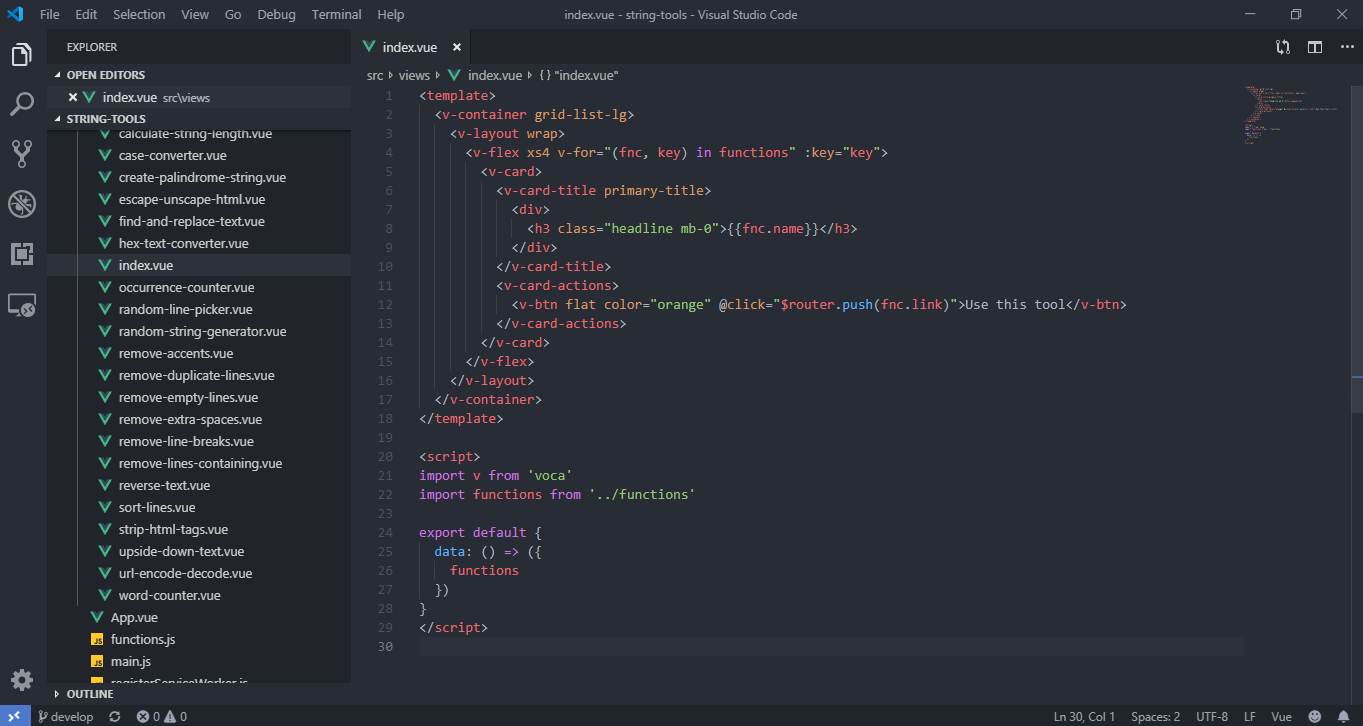Open the View menu

point(195,14)
